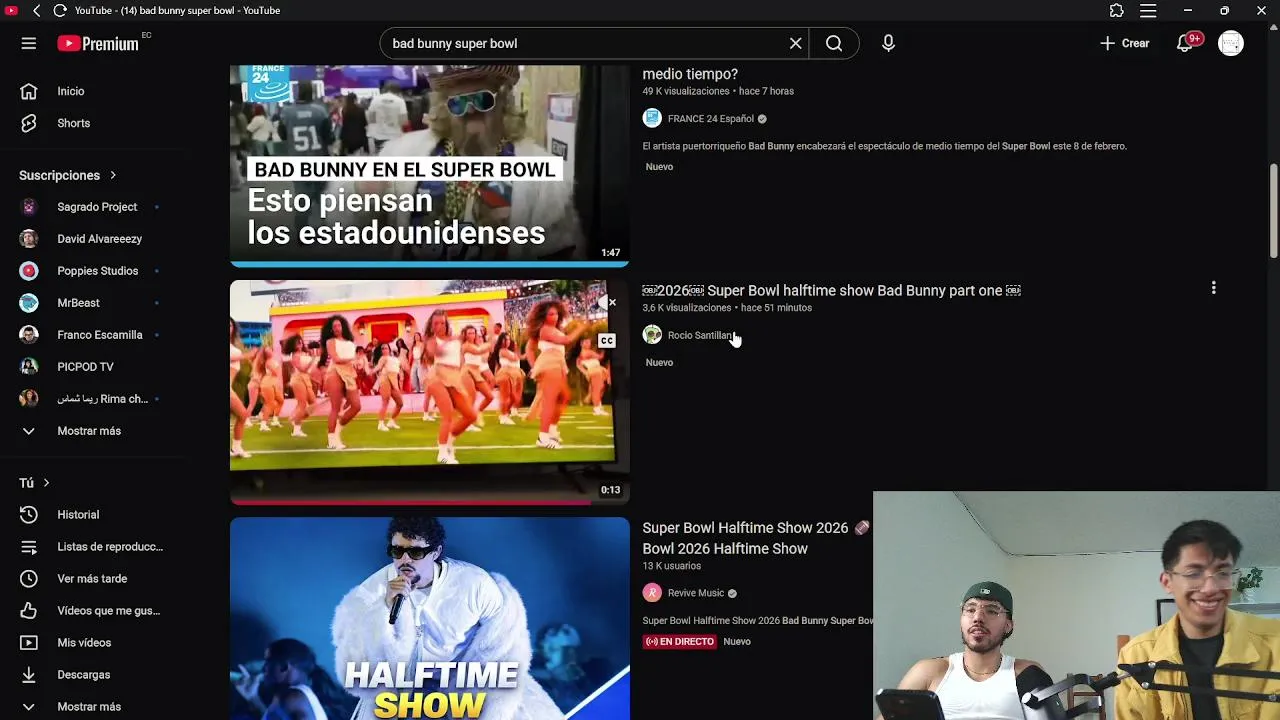Open the account avatar menu
Viewport: 1280px width, 720px height.
(x=1231, y=43)
